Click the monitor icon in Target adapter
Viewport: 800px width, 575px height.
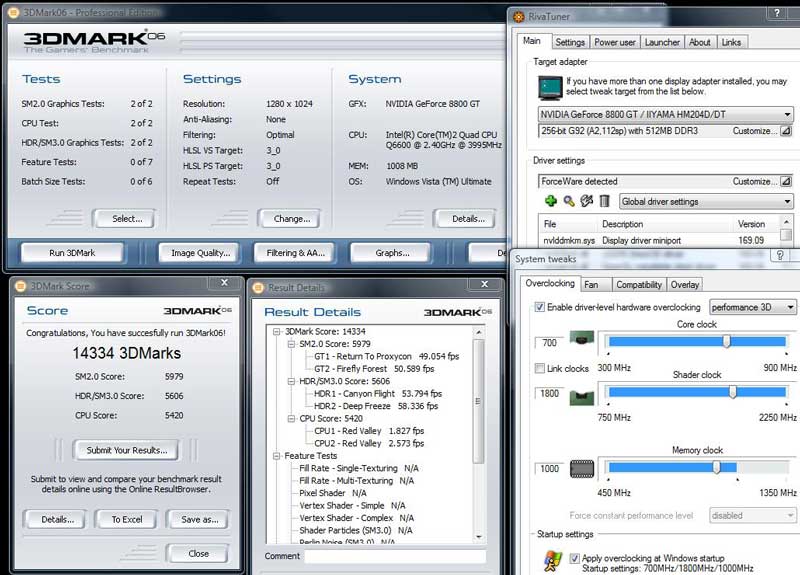click(550, 87)
